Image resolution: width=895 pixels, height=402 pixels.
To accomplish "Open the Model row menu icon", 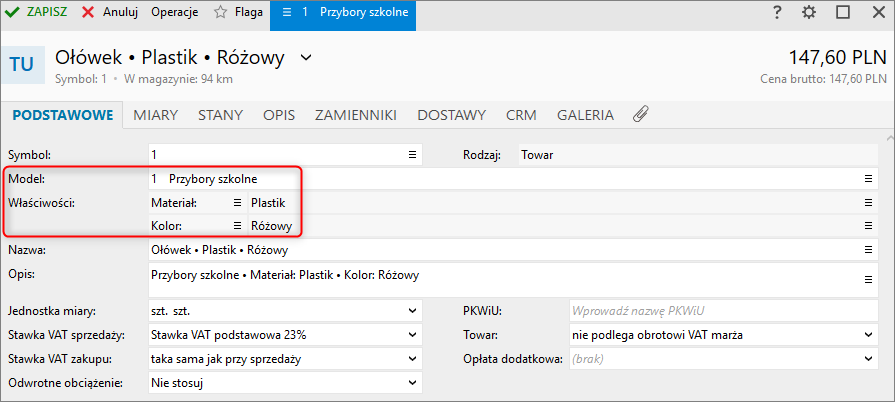I will 869,178.
